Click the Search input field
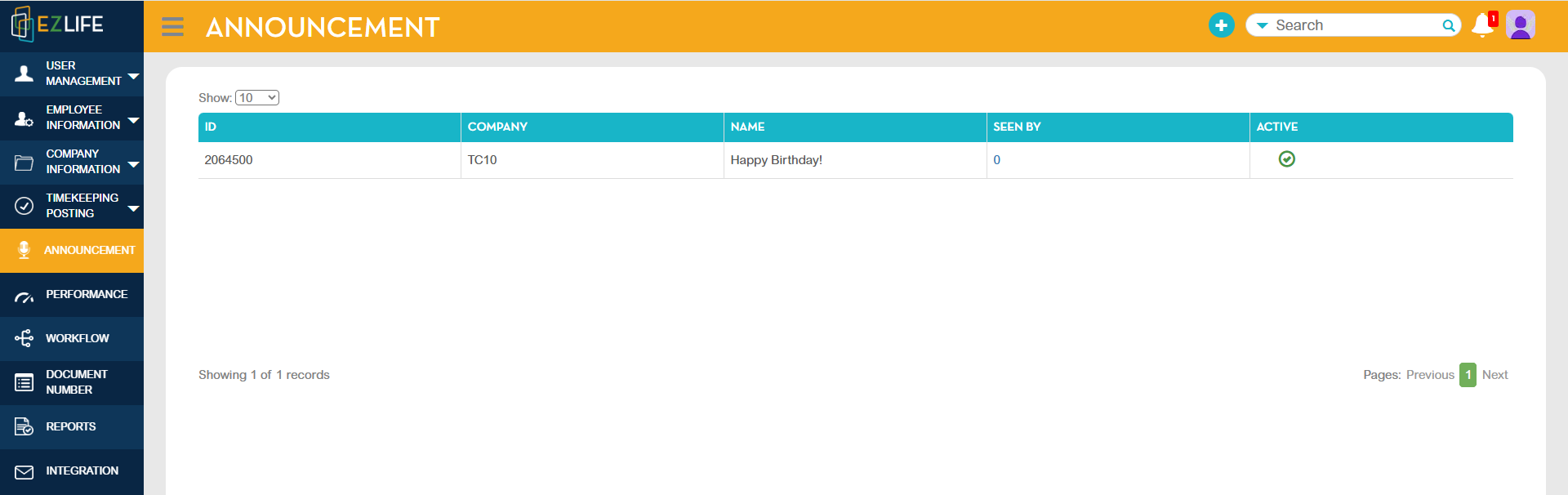The width and height of the screenshot is (1568, 495). [x=1356, y=25]
